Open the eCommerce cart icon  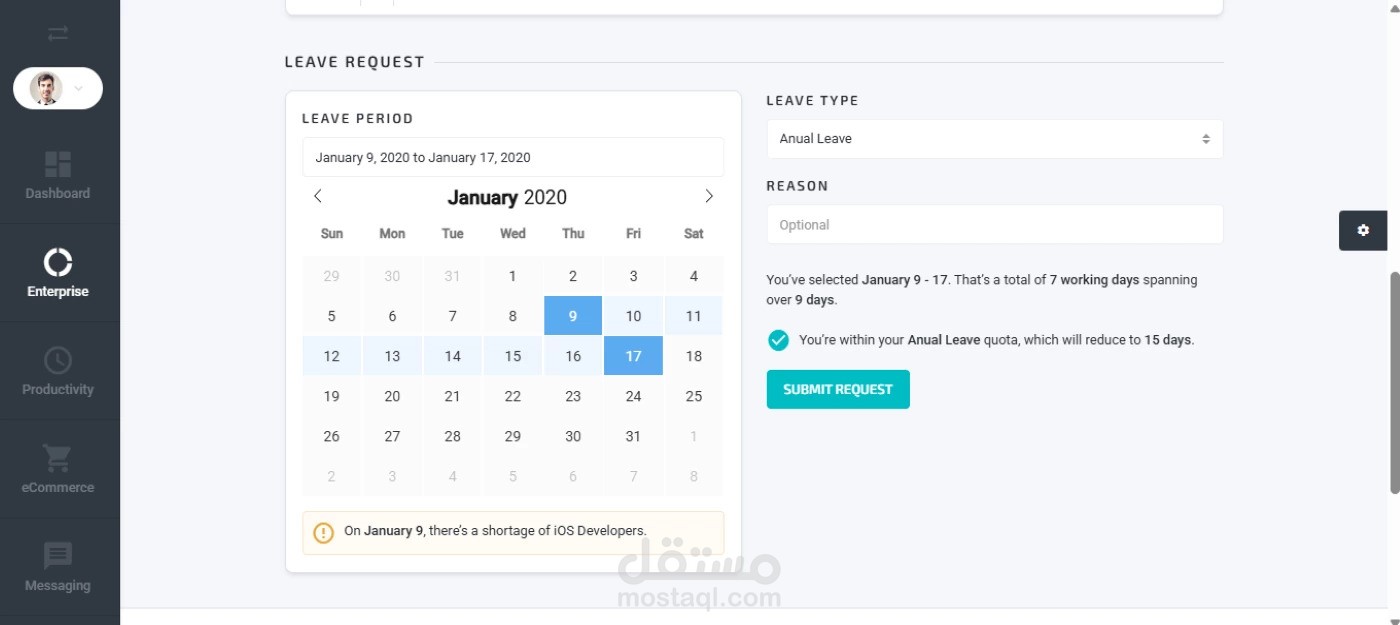coord(58,459)
